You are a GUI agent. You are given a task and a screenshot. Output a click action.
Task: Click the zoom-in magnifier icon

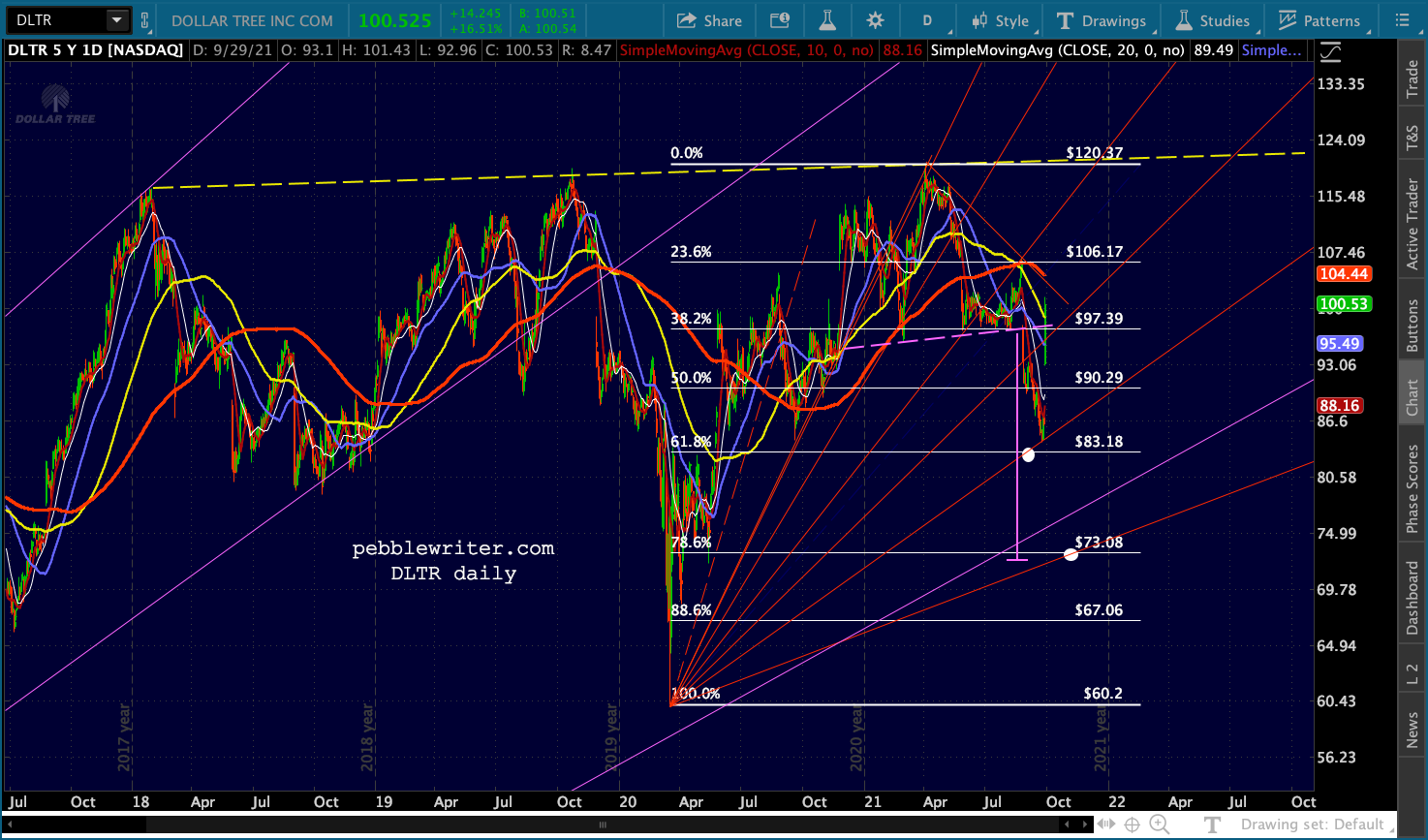tap(1159, 825)
